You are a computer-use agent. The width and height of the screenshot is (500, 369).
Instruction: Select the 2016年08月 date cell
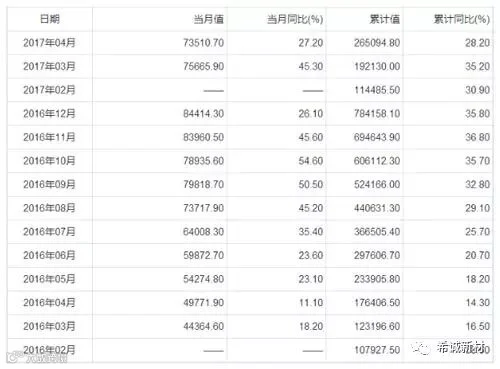pos(49,208)
